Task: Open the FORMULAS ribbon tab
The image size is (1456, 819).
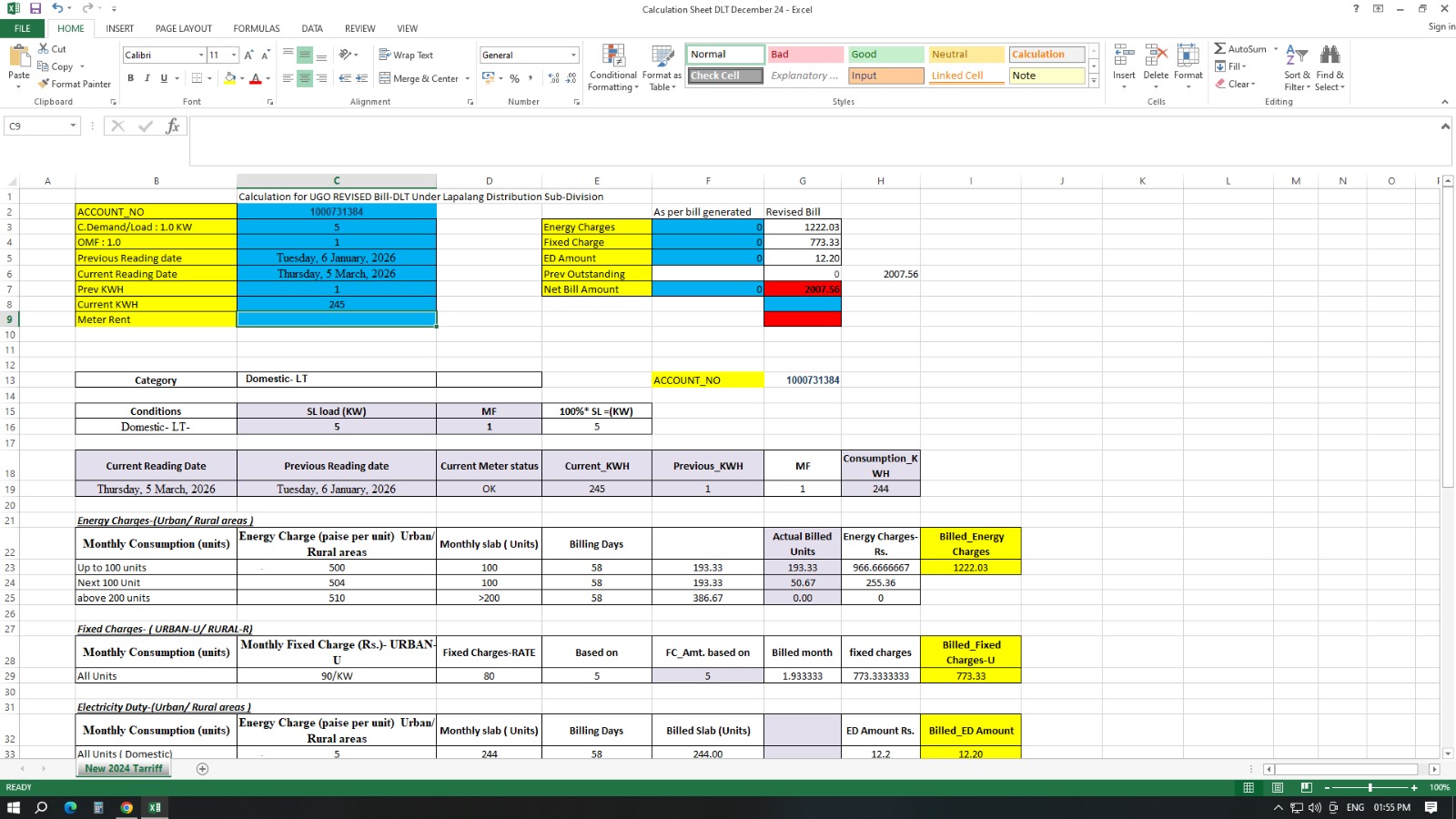Action: pos(256,28)
